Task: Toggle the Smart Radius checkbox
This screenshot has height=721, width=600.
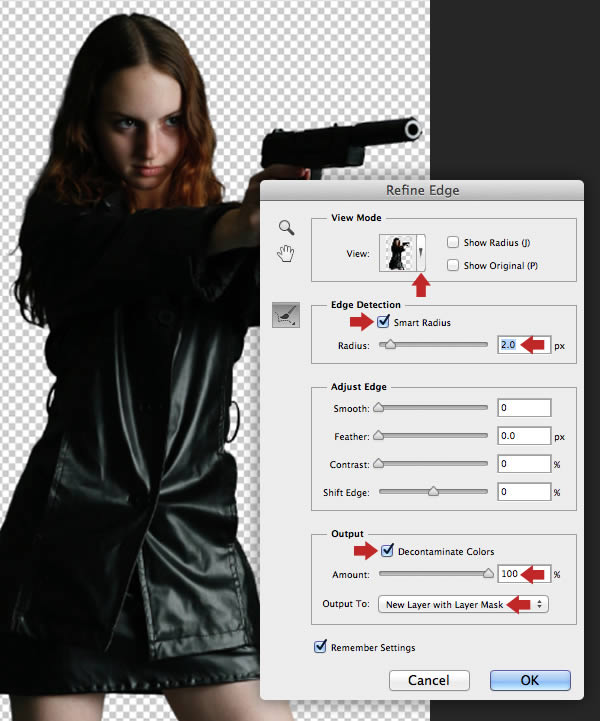Action: tap(383, 321)
